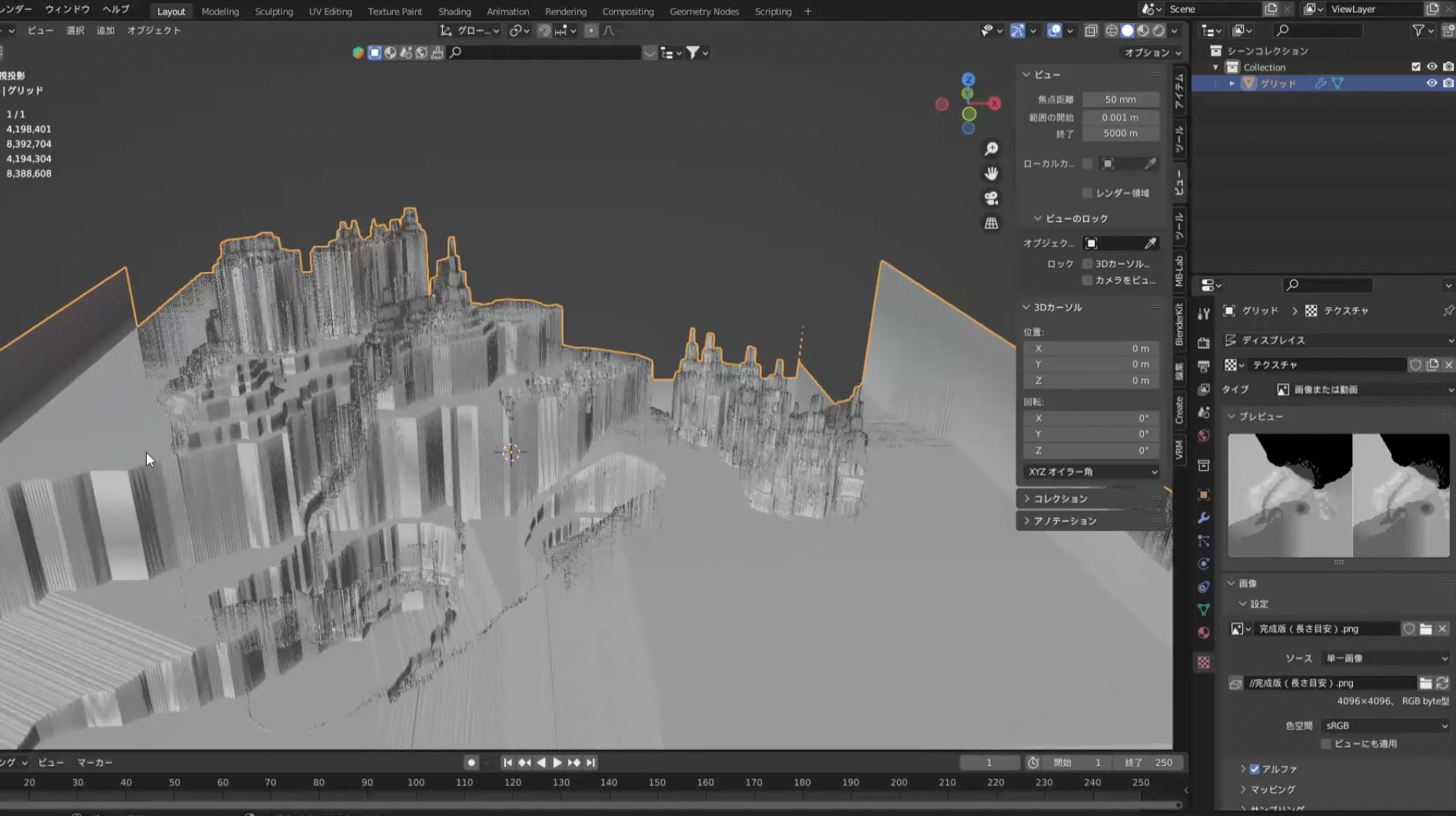Viewport: 1456px width, 816px height.
Task: Click the 焦点距離 50 mm field
Action: pyautogui.click(x=1120, y=99)
